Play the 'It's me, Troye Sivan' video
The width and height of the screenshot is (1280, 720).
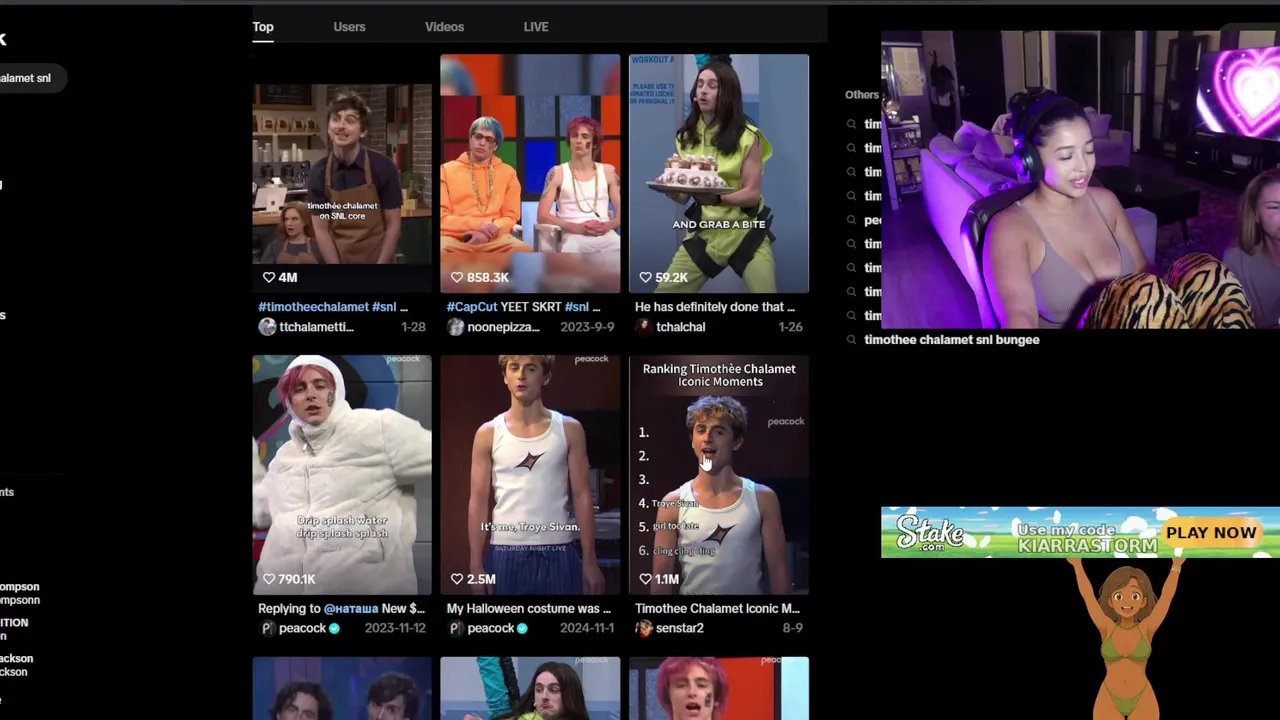(530, 475)
